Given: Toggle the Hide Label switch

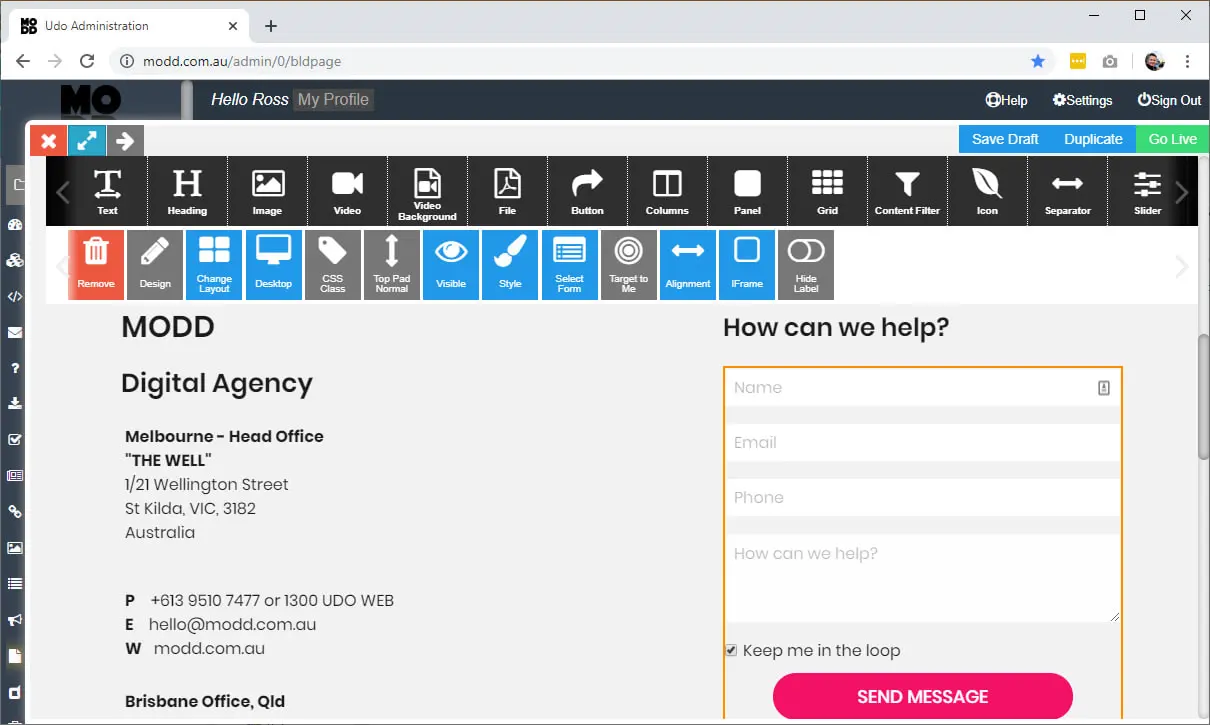Looking at the screenshot, I should coord(806,264).
